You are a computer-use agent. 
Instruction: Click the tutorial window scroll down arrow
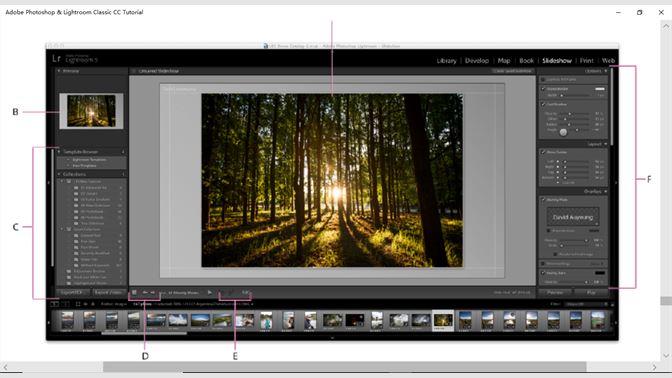[x=666, y=356]
